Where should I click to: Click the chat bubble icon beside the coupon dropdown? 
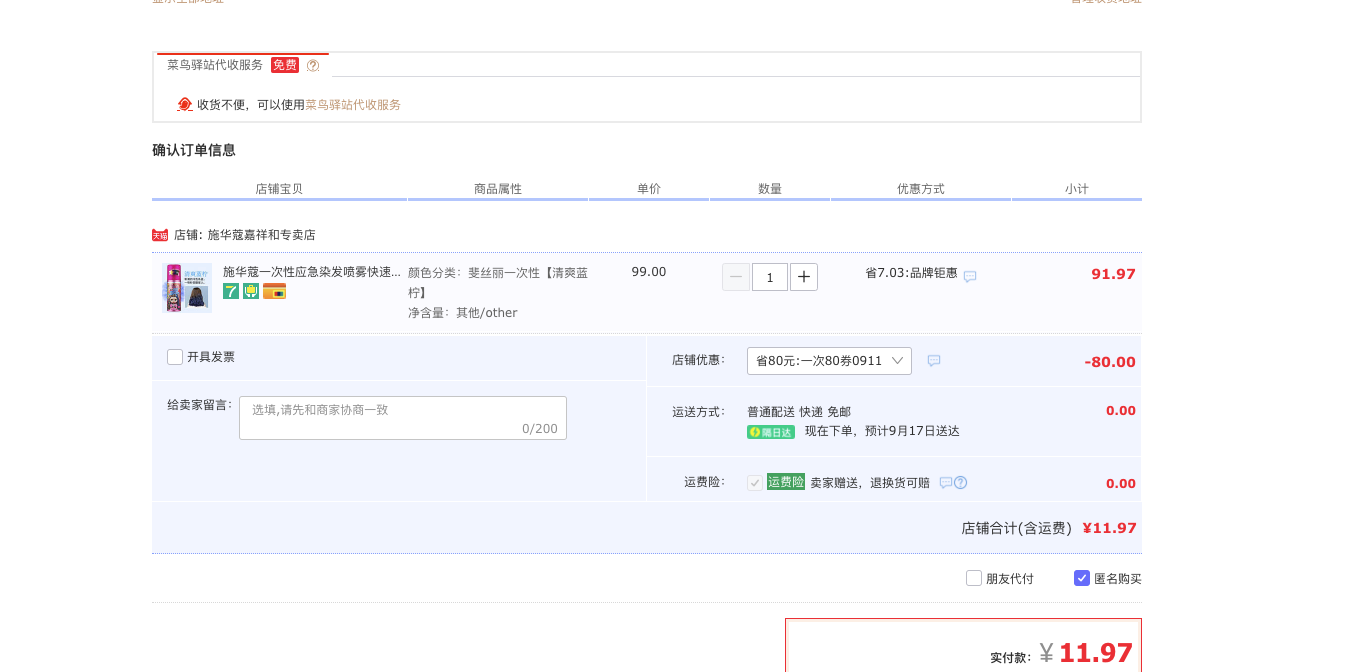pyautogui.click(x=934, y=361)
